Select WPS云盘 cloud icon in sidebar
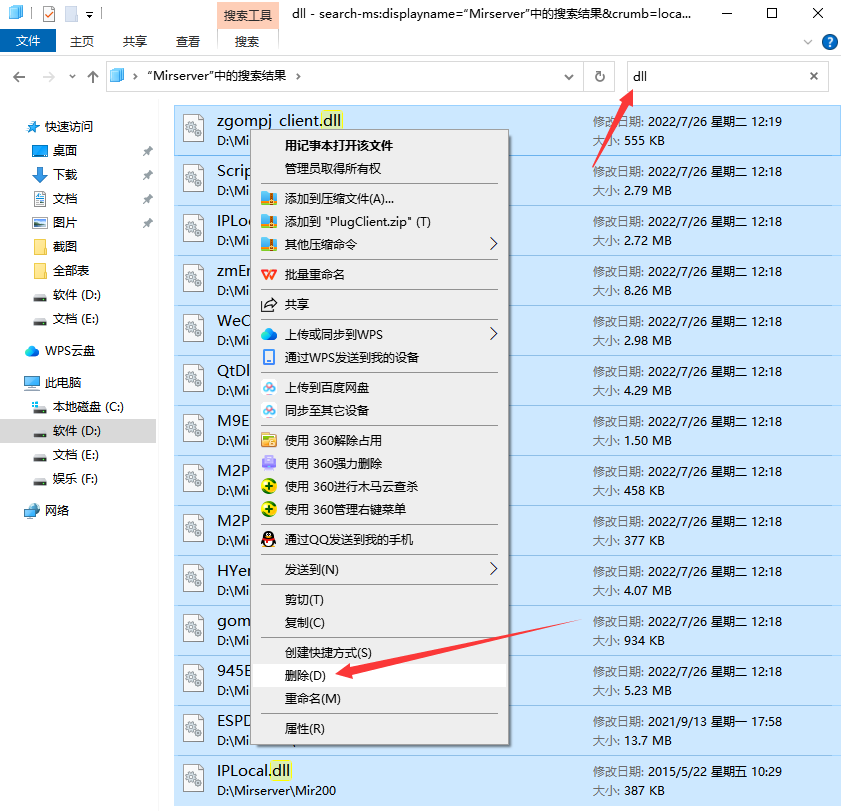 click(32, 351)
